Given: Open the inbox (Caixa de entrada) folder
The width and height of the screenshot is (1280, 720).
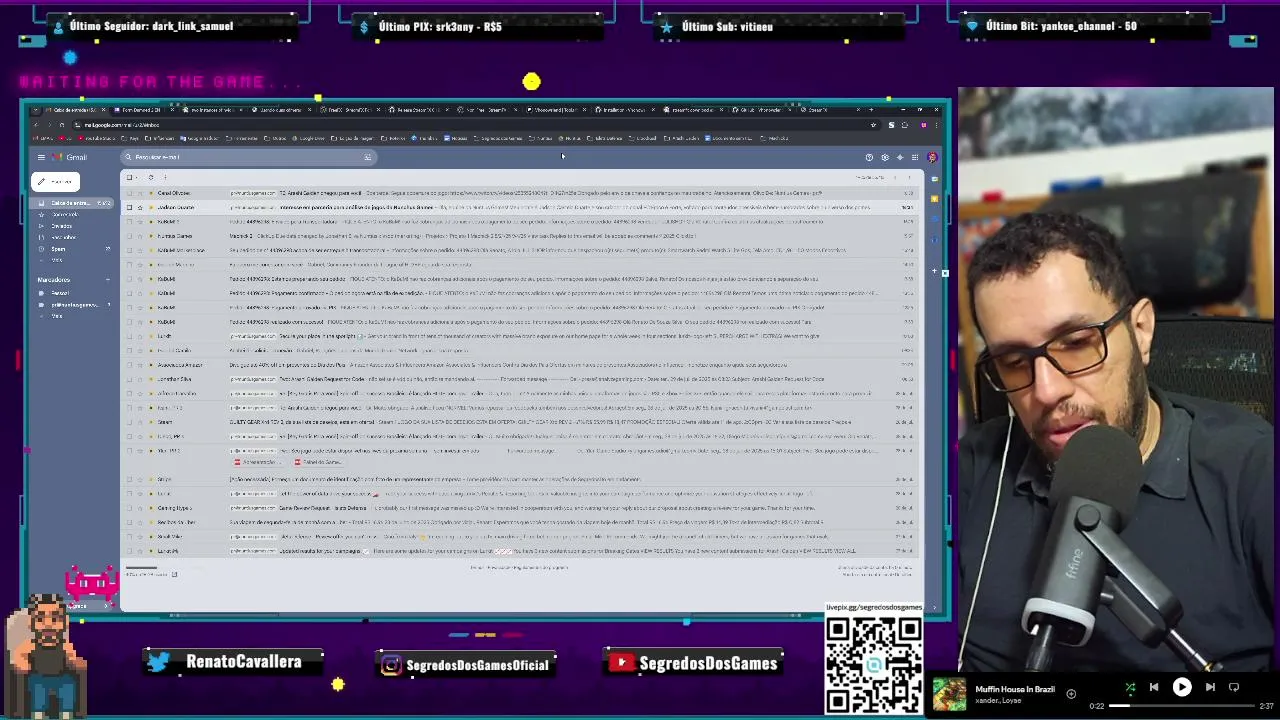Looking at the screenshot, I should tap(72, 203).
